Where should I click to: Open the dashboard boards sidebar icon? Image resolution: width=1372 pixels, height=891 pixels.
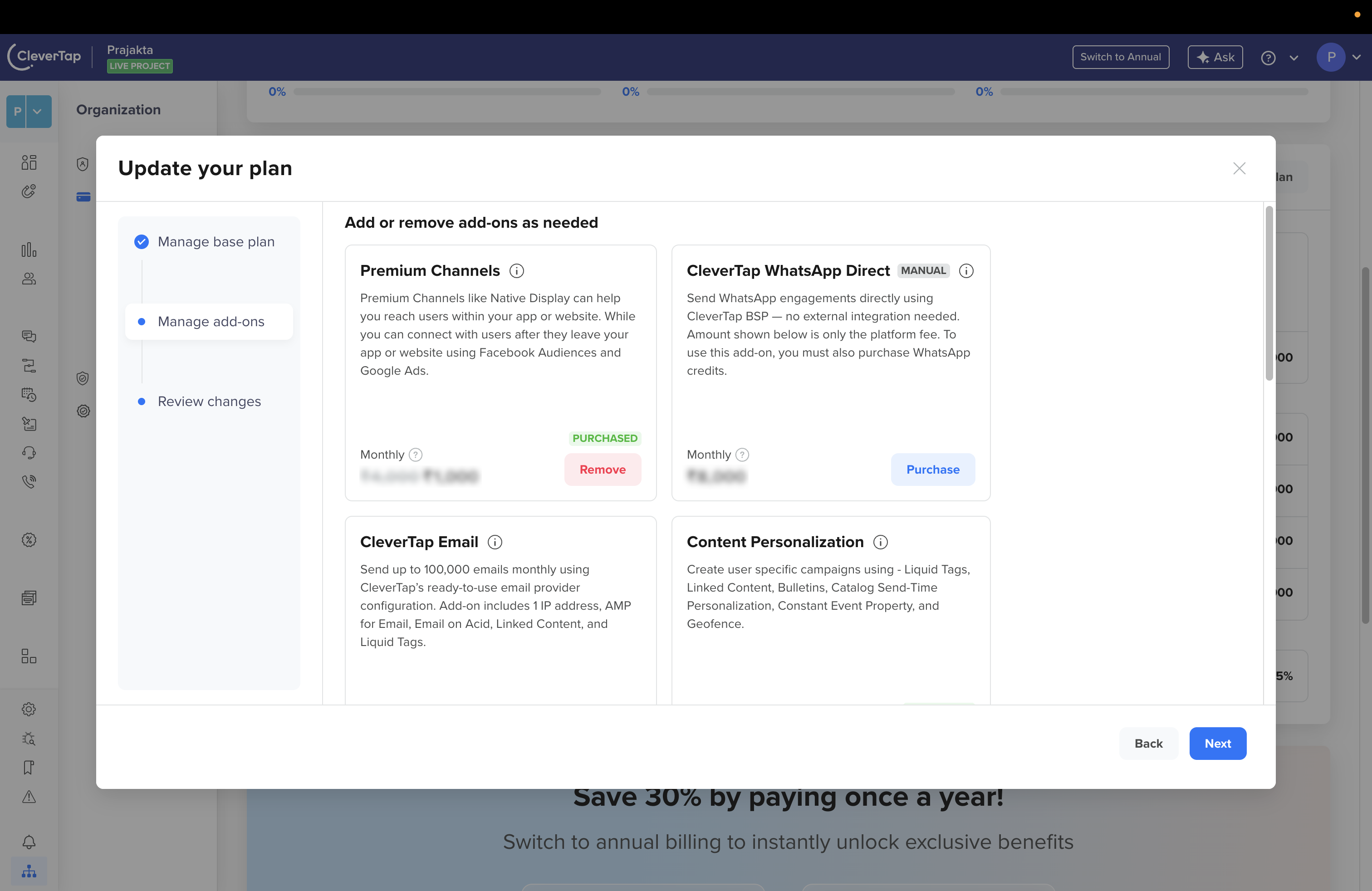pos(29,162)
